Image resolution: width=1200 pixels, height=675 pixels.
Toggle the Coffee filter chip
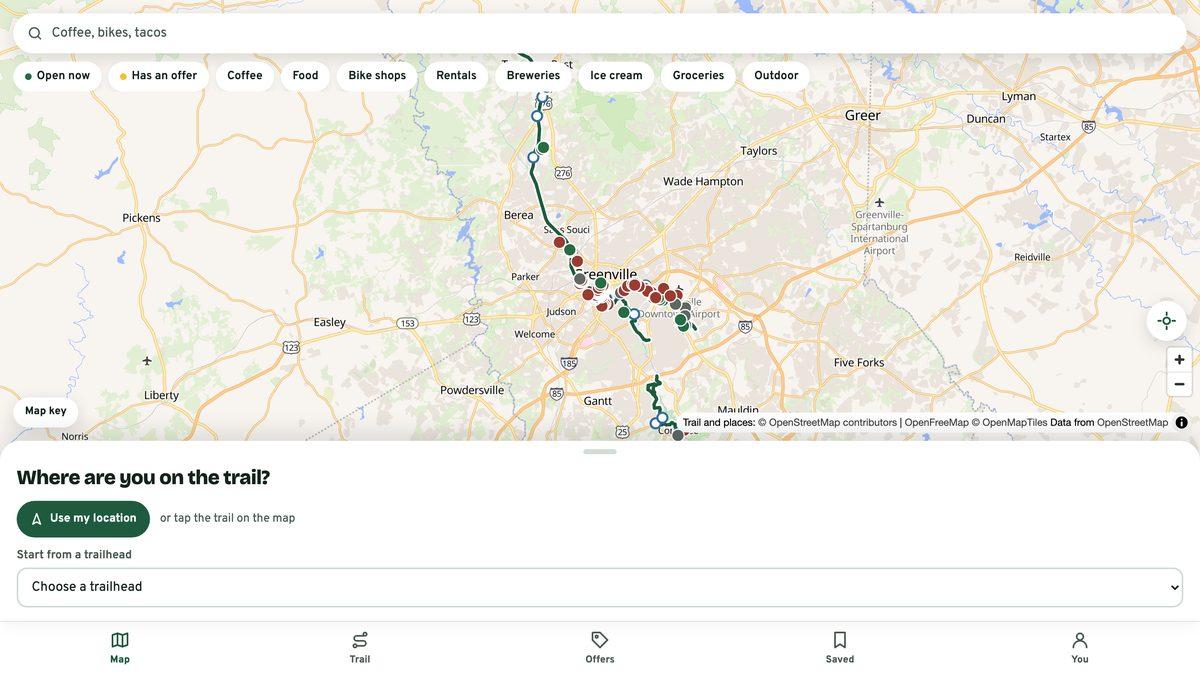pyautogui.click(x=245, y=76)
